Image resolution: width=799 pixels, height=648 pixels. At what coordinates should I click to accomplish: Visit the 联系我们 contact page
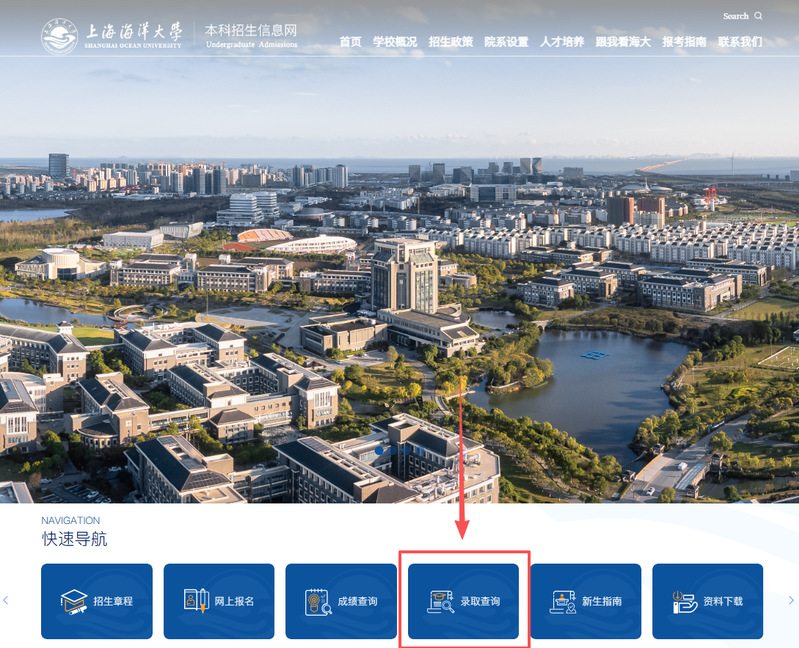coord(740,42)
